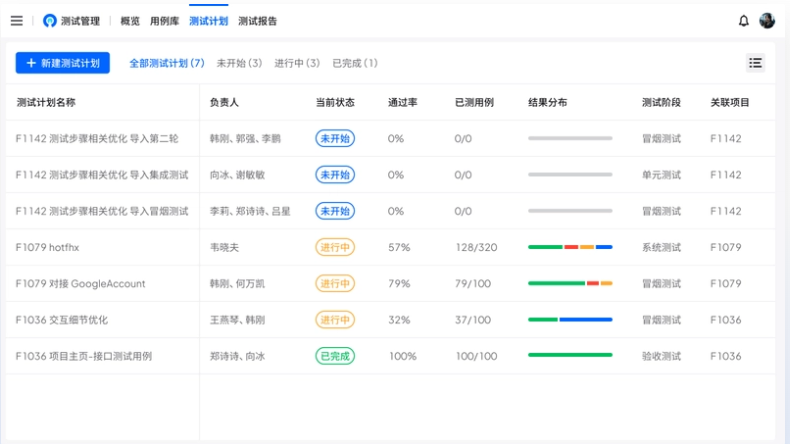The image size is (790, 444).
Task: Filter by 进行中 (3) plans
Action: pyautogui.click(x=297, y=63)
